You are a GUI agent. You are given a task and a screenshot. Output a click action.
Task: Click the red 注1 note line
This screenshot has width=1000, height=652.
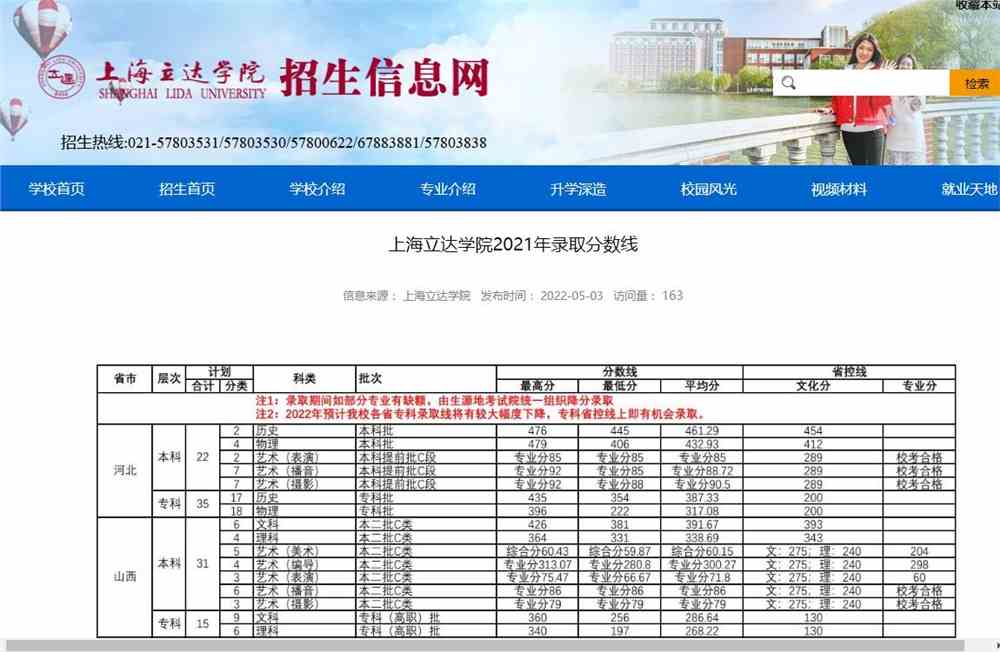pyautogui.click(x=434, y=401)
